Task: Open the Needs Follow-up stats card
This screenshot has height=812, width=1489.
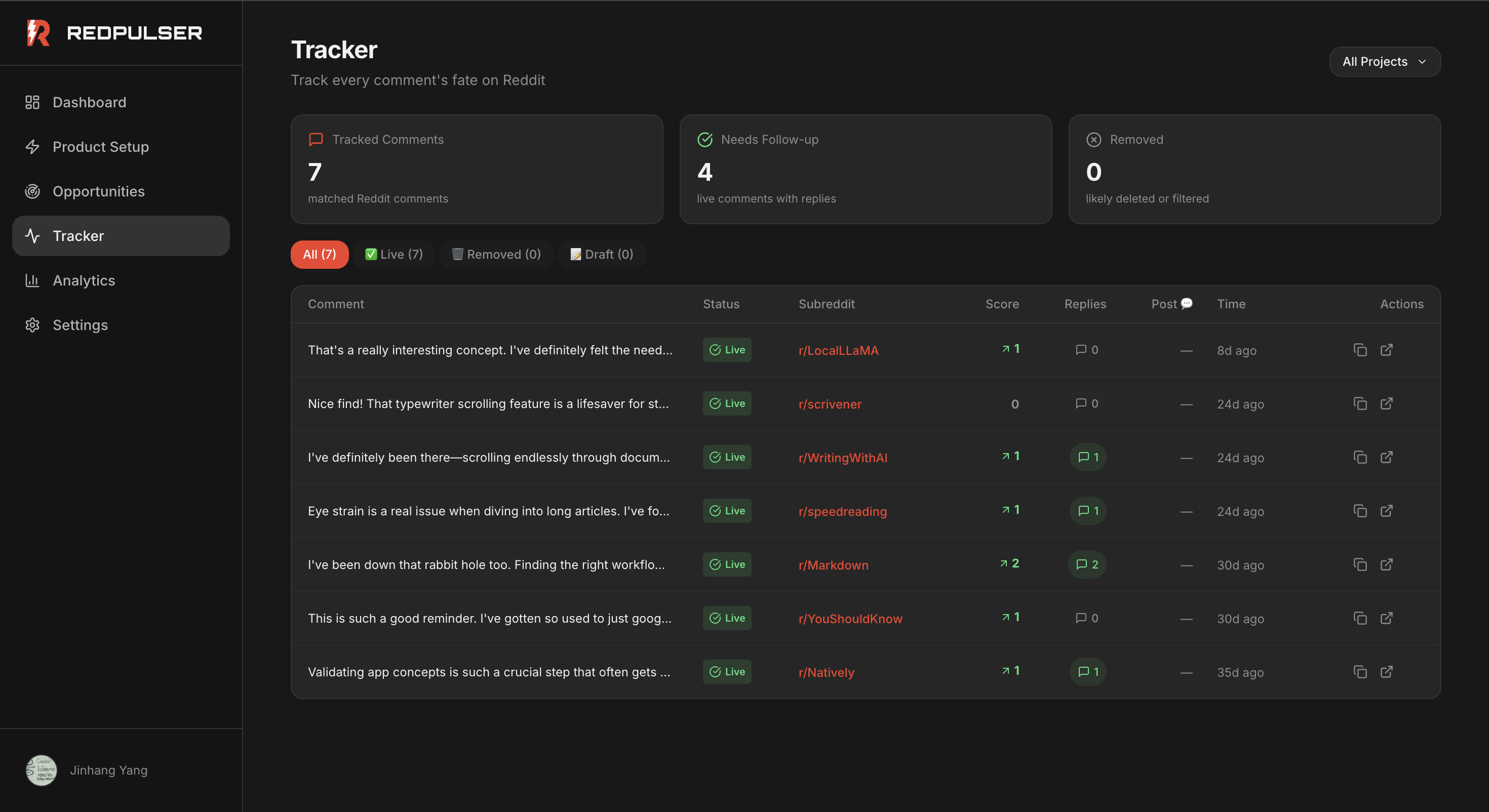Action: point(865,169)
